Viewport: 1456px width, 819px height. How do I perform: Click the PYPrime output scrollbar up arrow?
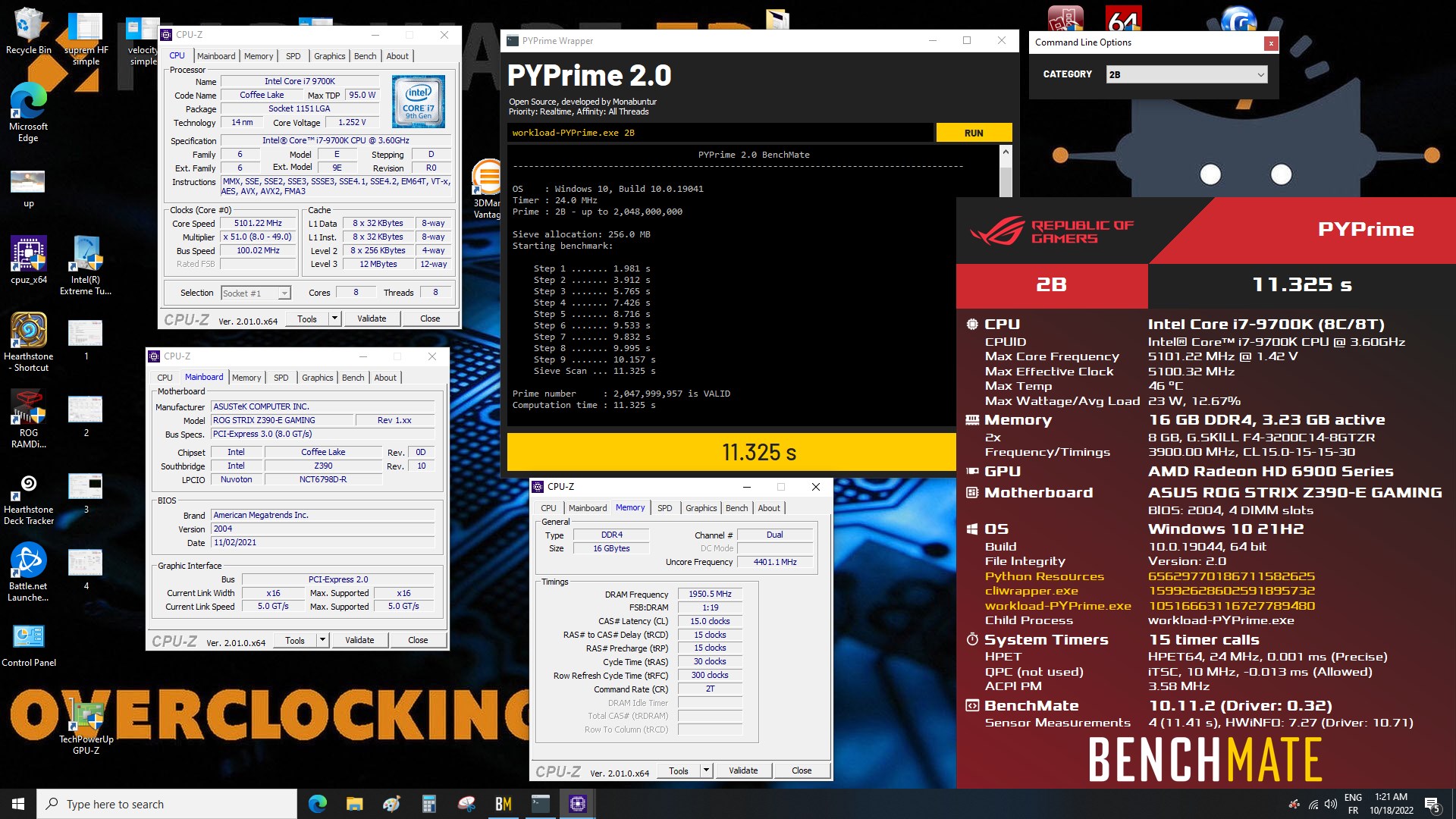point(1006,152)
